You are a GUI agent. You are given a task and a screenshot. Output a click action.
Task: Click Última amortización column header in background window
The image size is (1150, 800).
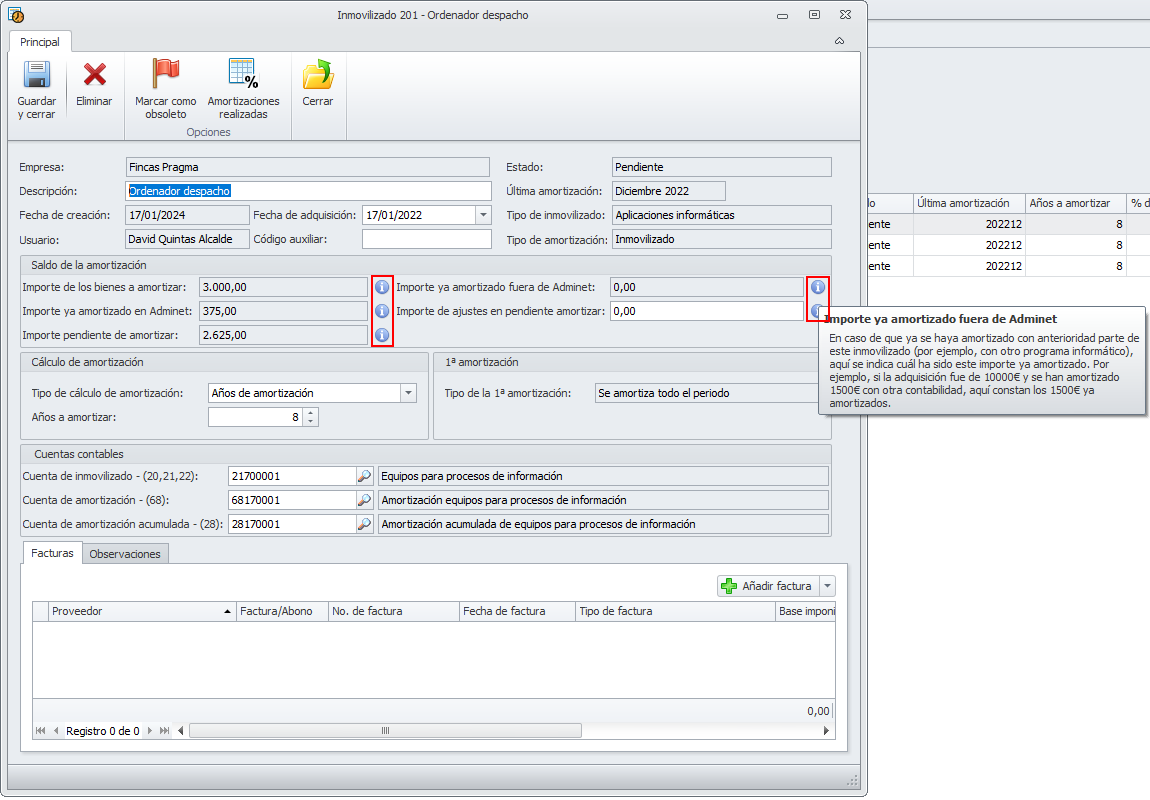click(969, 203)
